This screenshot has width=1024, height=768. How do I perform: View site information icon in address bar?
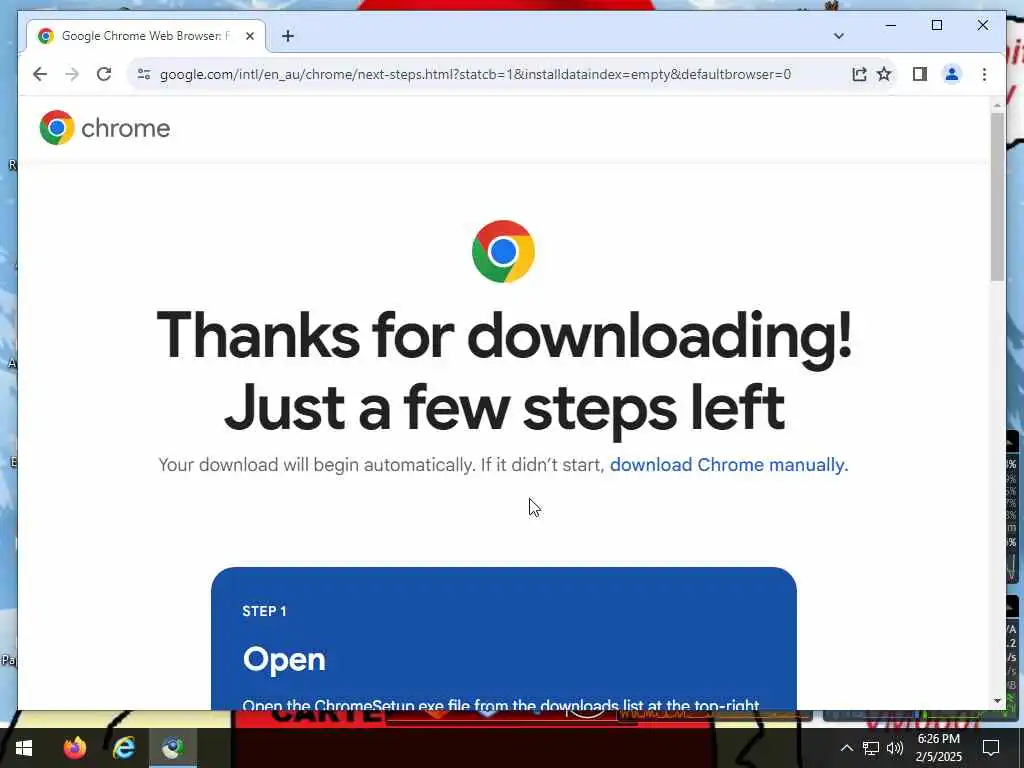pyautogui.click(x=144, y=74)
